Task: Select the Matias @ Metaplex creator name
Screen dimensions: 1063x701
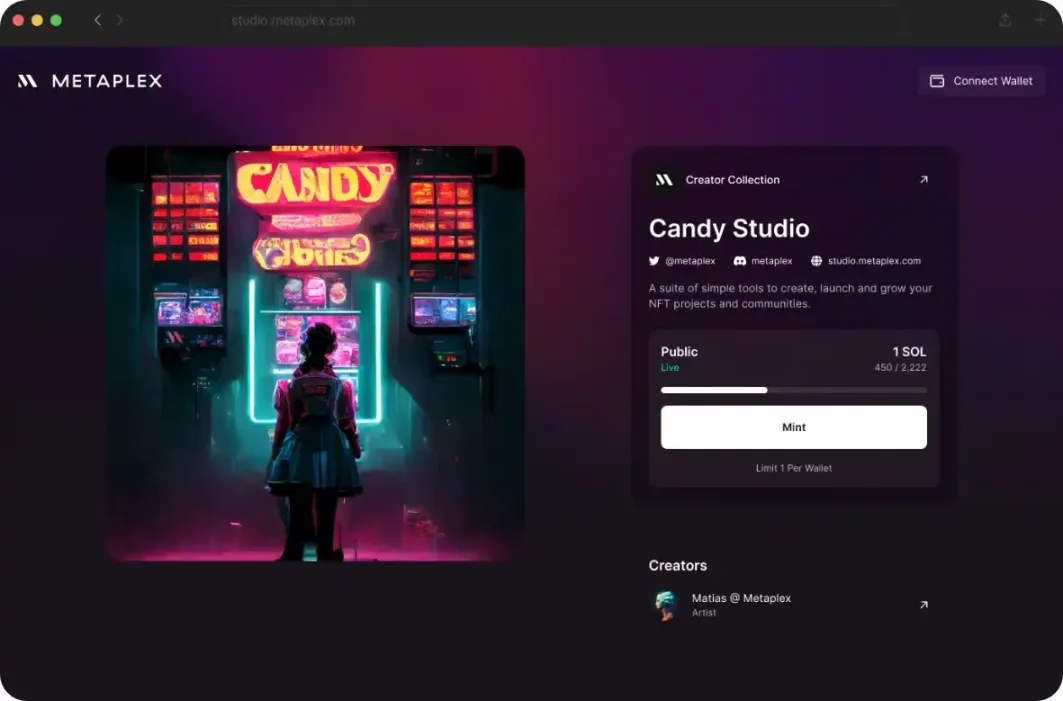Action: 741,598
